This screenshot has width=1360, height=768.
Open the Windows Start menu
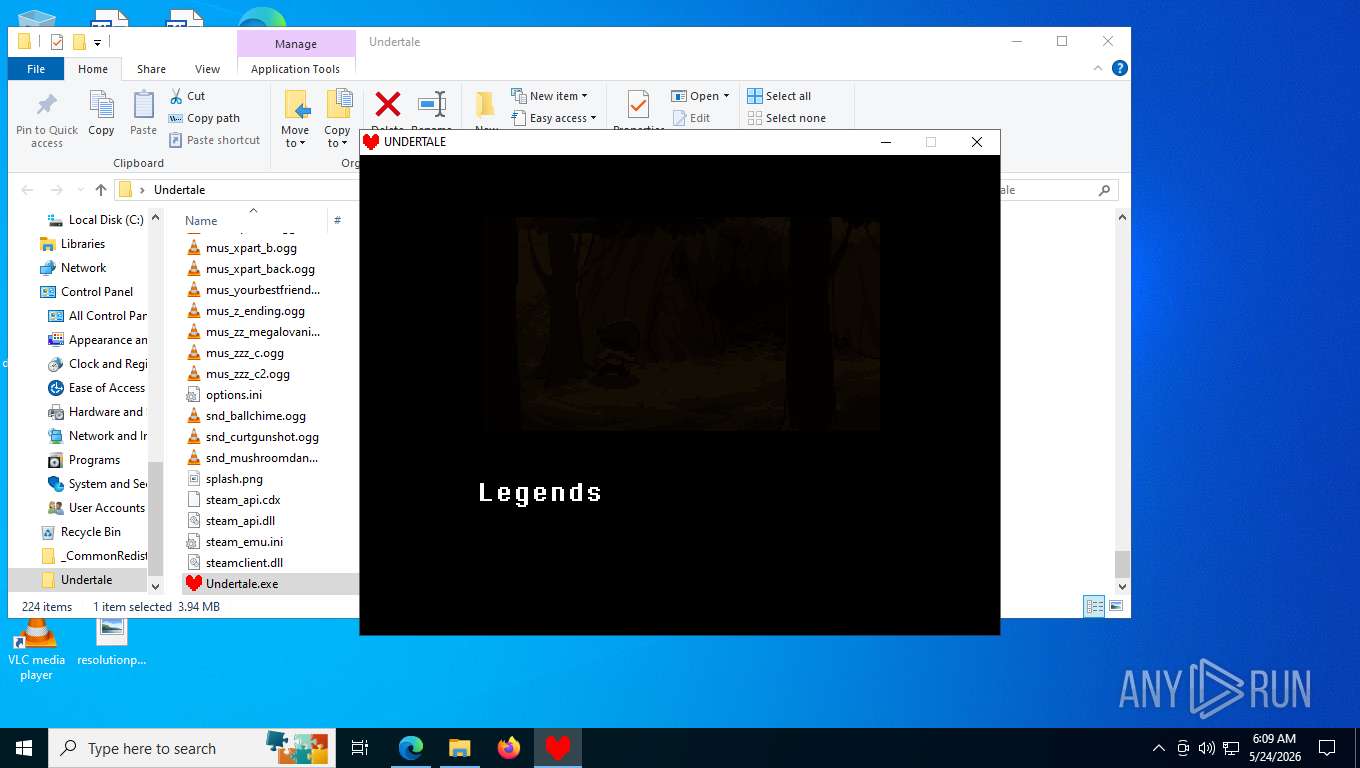pos(24,748)
